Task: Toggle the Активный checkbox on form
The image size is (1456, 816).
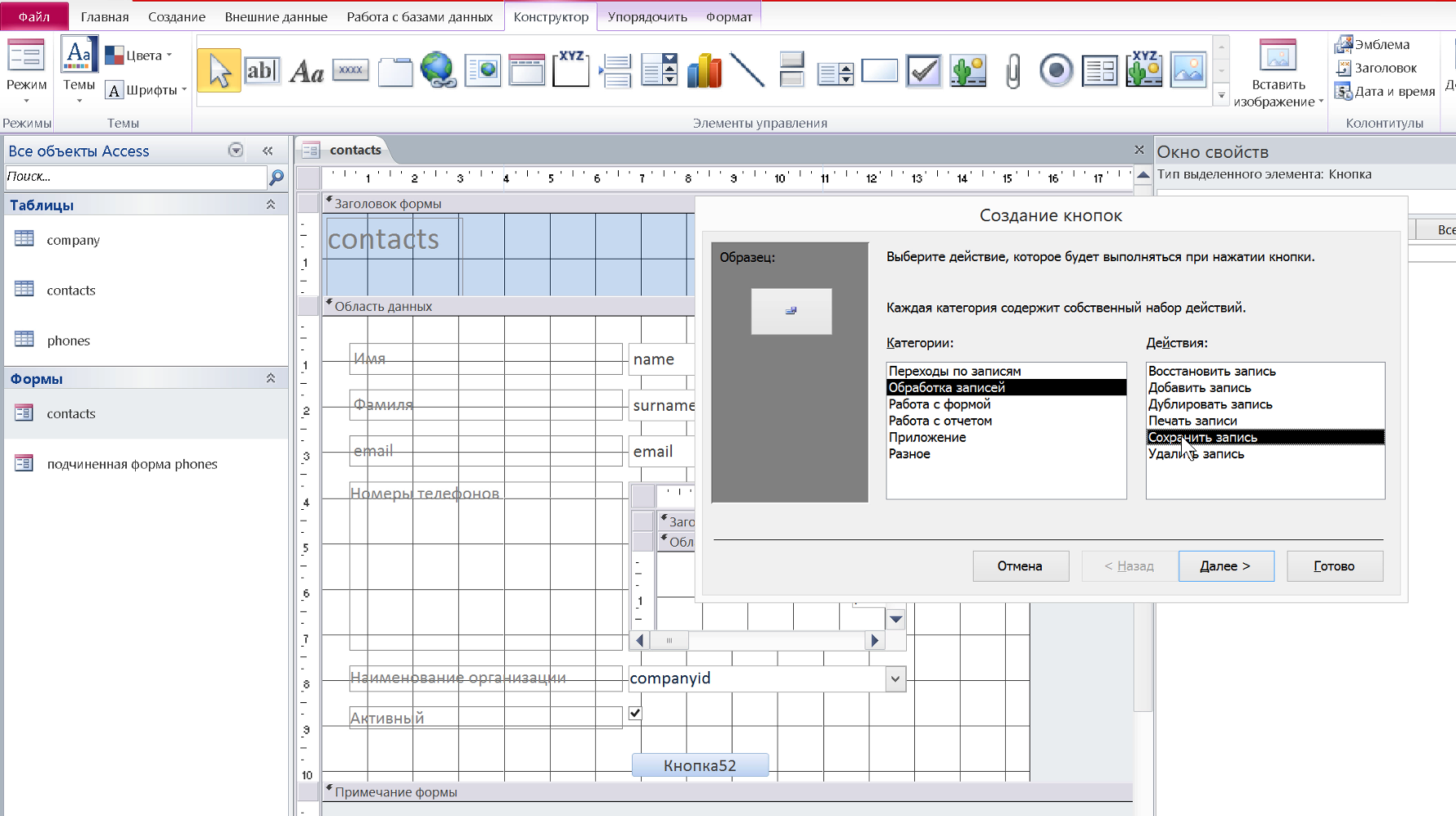Action: coord(635,714)
